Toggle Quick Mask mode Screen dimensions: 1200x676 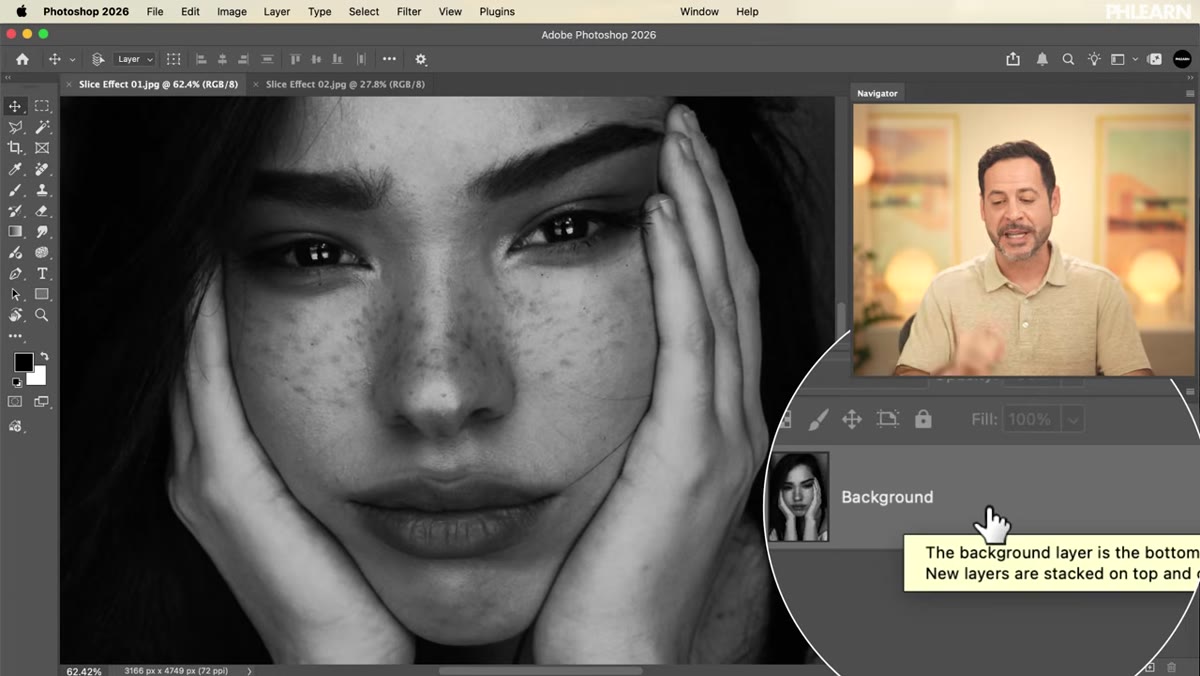[x=15, y=401]
